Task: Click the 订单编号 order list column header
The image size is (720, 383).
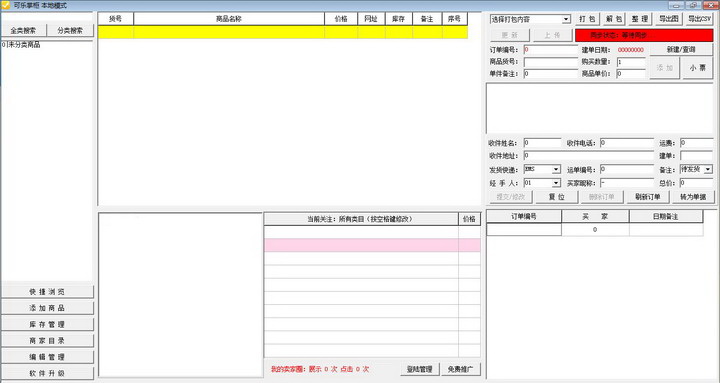Action: click(x=524, y=216)
